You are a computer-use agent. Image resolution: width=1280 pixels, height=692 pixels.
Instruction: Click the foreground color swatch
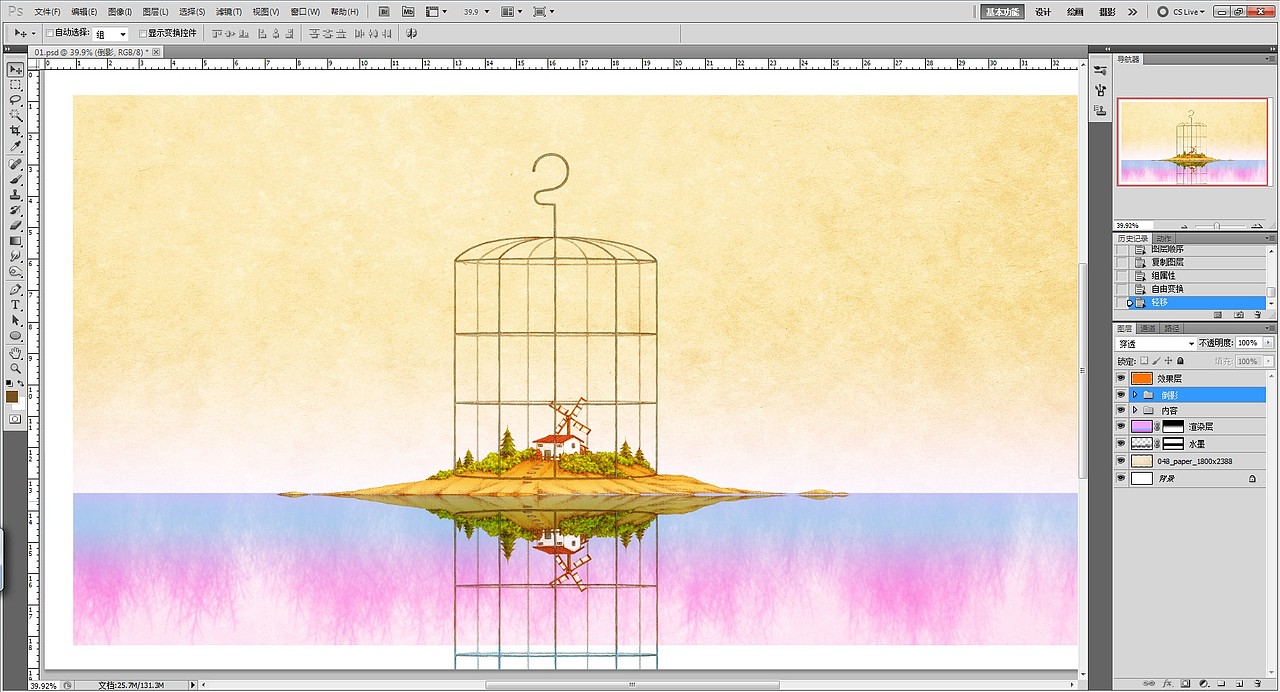click(12, 397)
